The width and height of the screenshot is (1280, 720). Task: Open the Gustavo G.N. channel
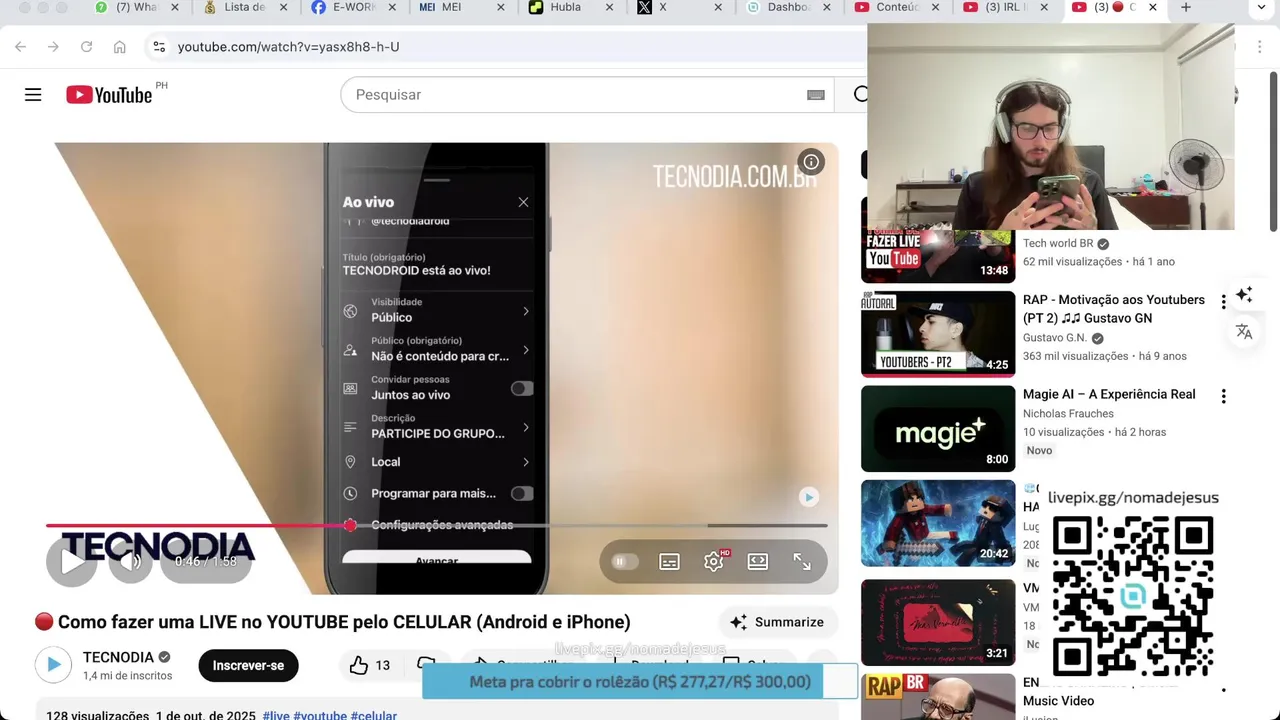click(x=1055, y=338)
